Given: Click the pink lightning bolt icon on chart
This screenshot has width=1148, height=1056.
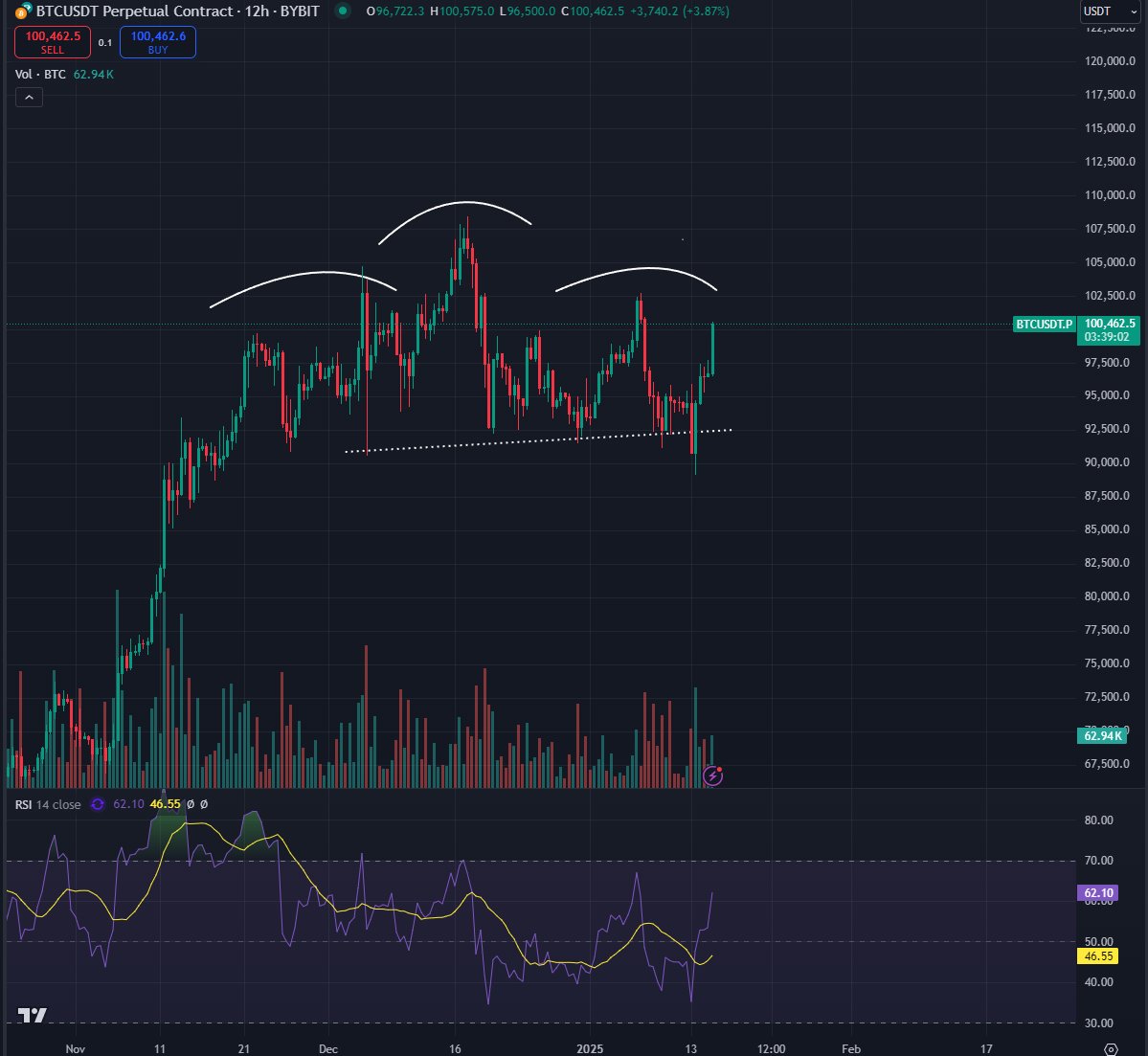Looking at the screenshot, I should tap(713, 775).
